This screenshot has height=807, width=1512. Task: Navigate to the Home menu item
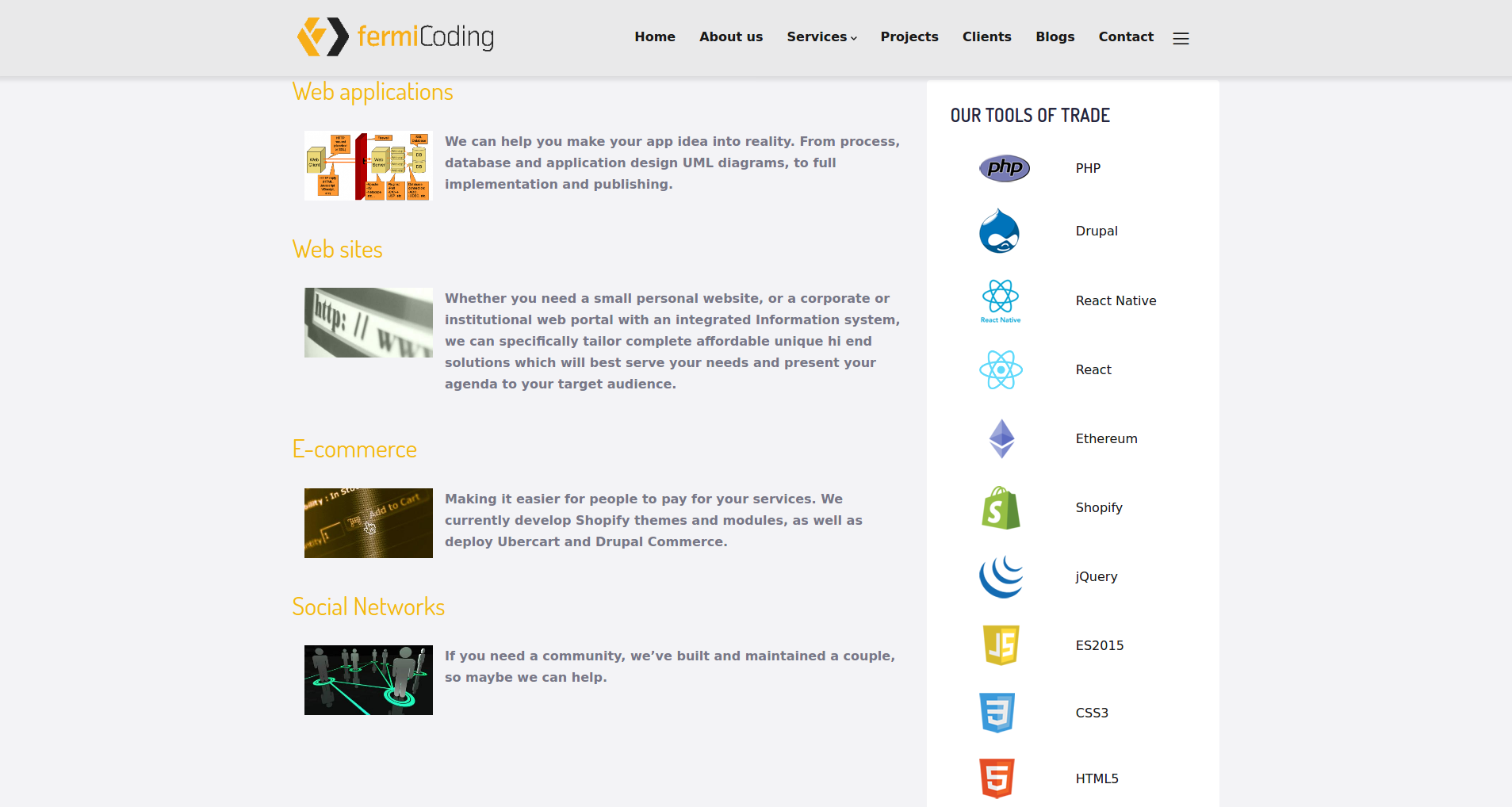pyautogui.click(x=654, y=36)
